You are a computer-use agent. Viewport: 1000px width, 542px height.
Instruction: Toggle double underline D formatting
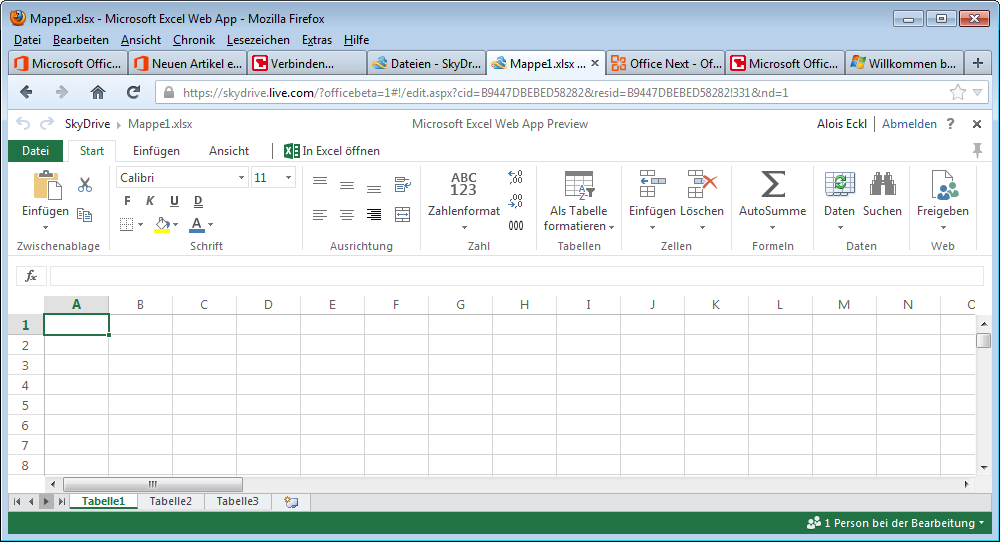(x=198, y=201)
